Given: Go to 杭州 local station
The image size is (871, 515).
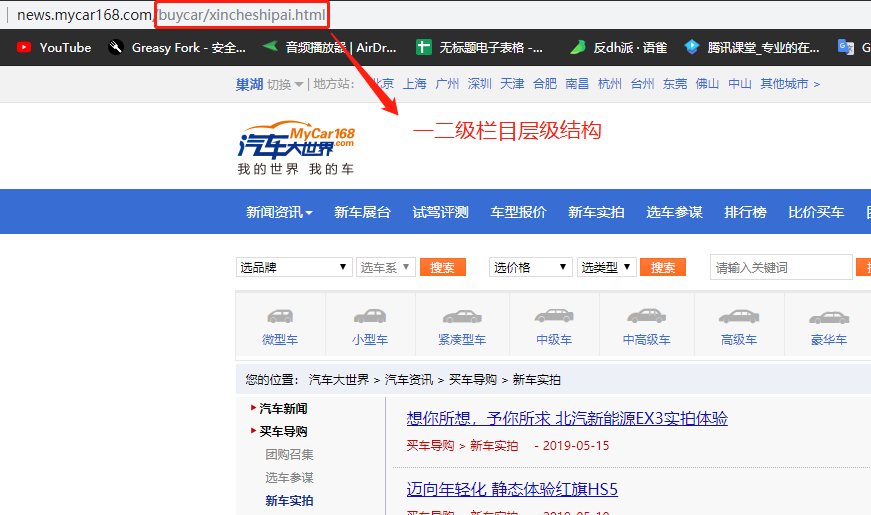Looking at the screenshot, I should click(x=610, y=84).
